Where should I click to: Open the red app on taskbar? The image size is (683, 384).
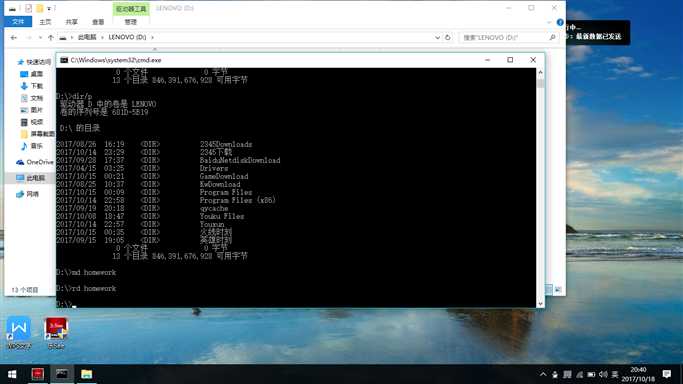[x=37, y=374]
